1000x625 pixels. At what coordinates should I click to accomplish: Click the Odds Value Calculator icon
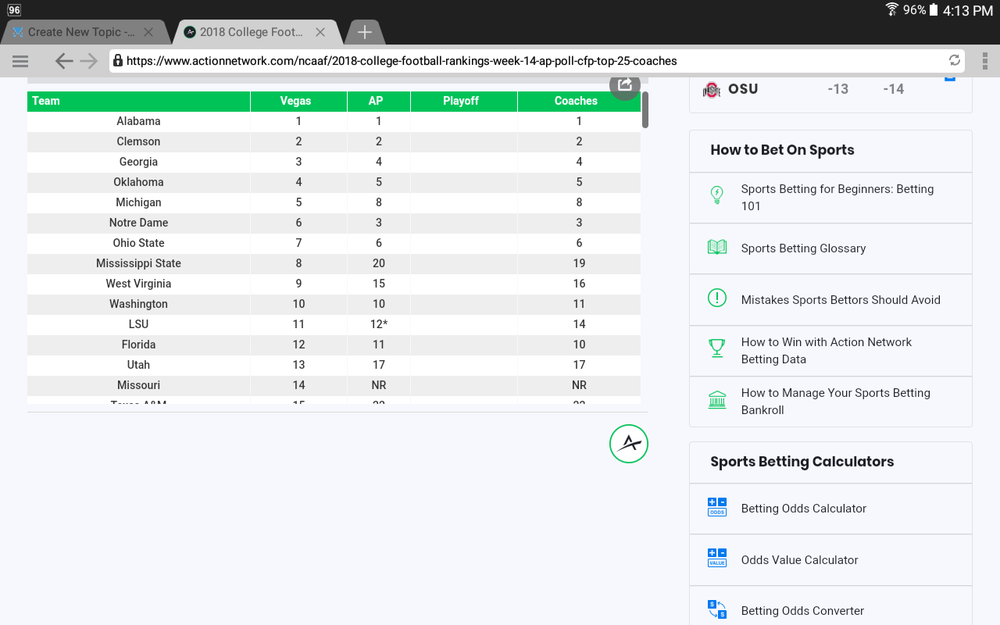[717, 558]
